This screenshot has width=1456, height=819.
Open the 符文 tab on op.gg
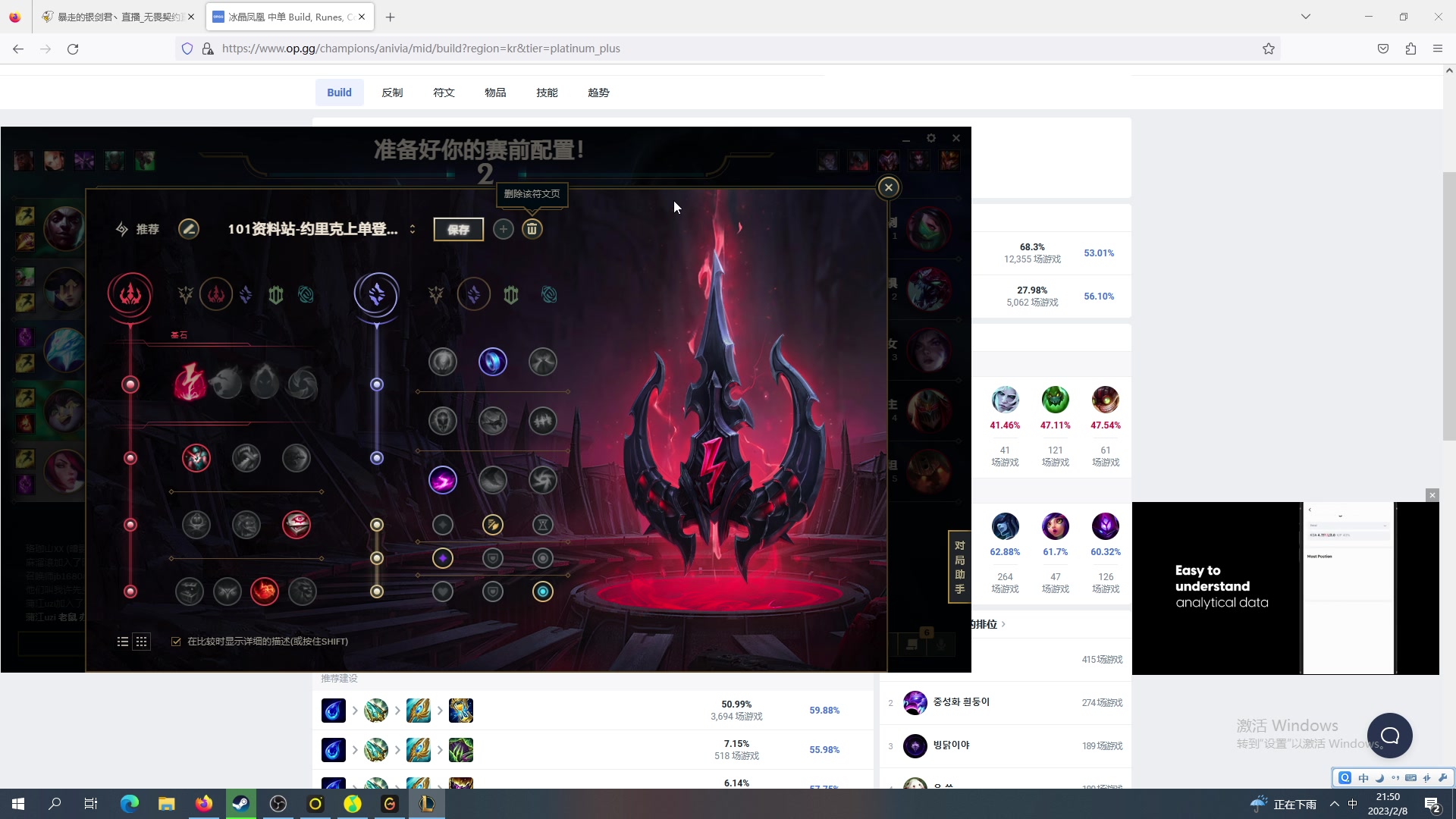point(444,93)
